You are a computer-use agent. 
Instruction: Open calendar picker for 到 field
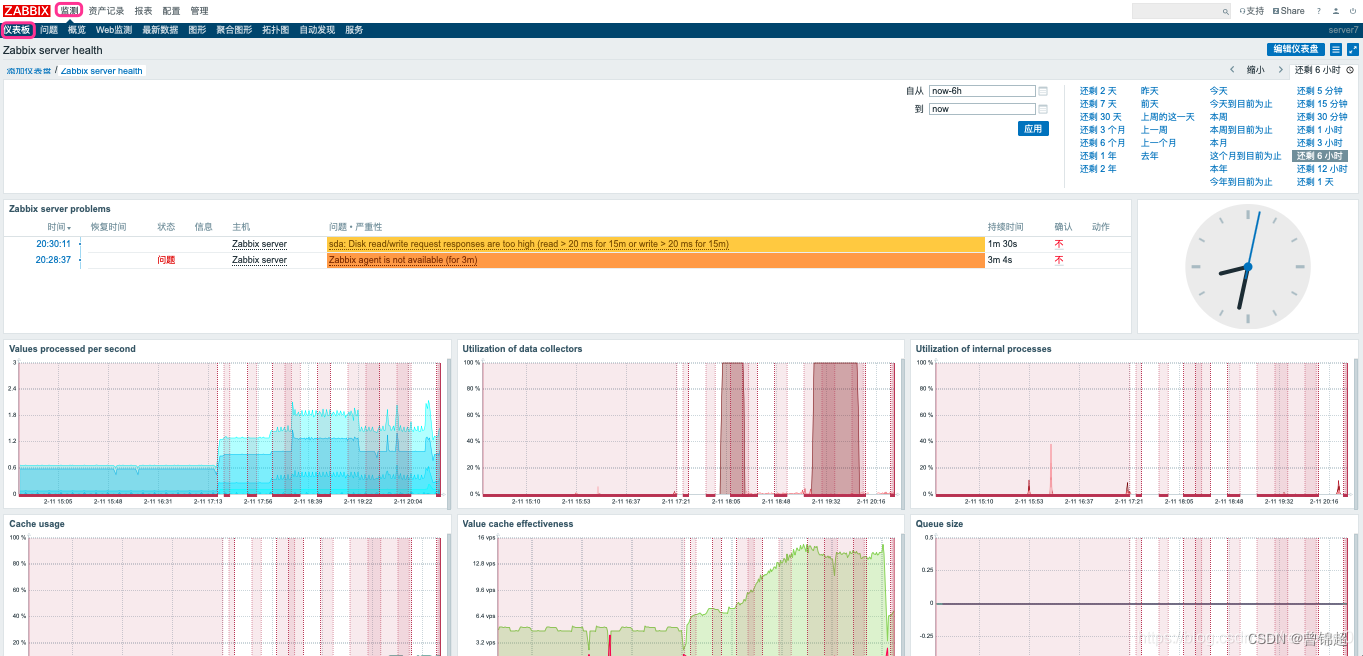click(x=1043, y=109)
